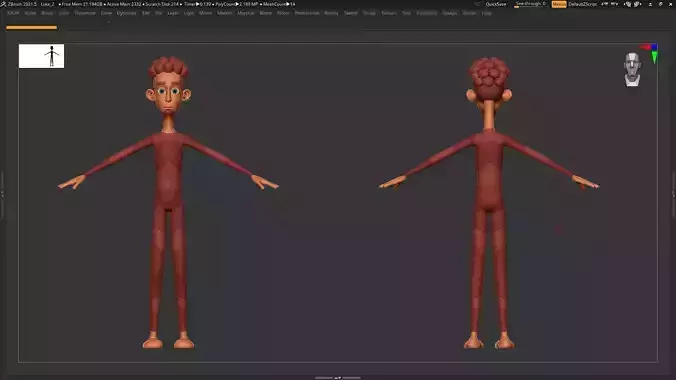
Task: Open the Help menu
Action: [x=486, y=13]
